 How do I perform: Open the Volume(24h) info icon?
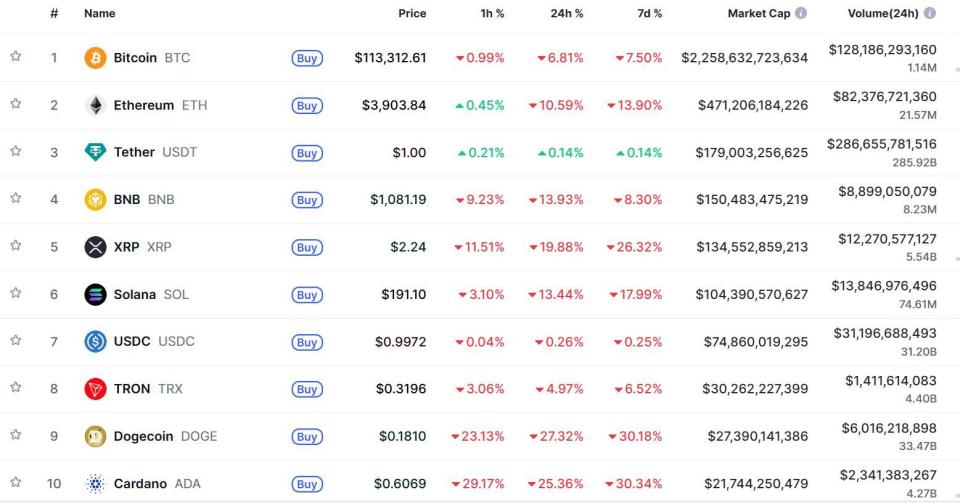pyautogui.click(x=930, y=14)
